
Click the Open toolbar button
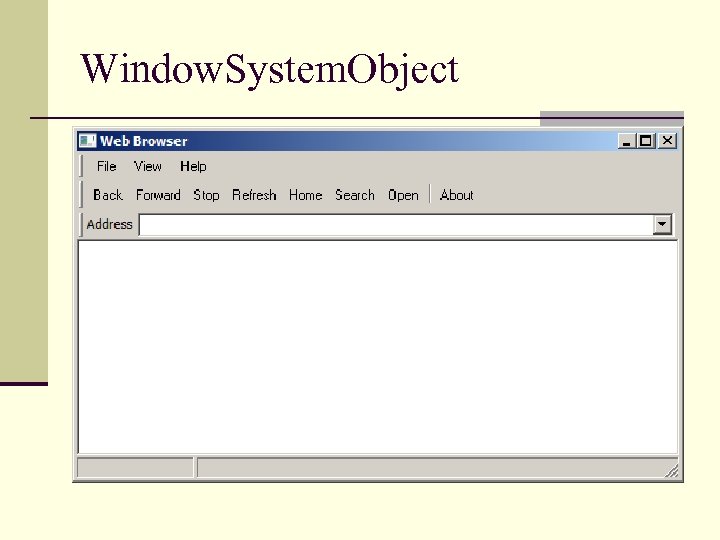coord(403,195)
